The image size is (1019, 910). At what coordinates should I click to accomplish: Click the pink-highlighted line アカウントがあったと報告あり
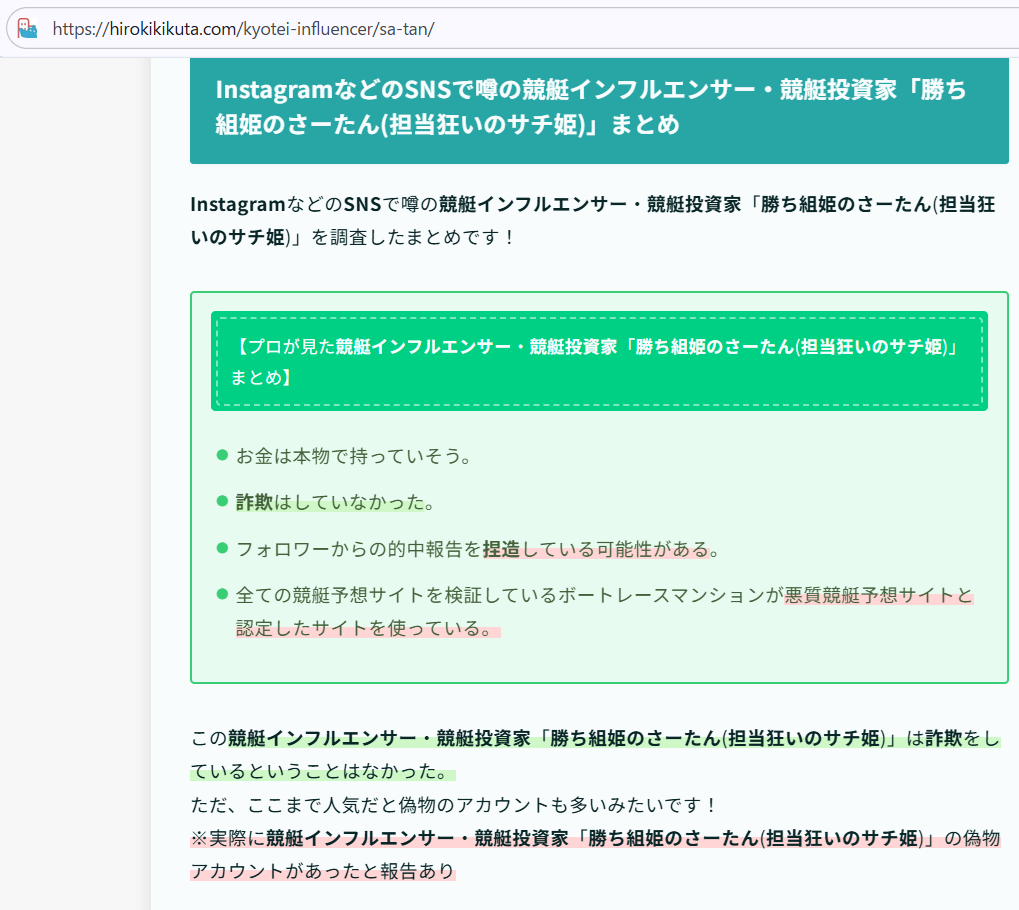[322, 871]
